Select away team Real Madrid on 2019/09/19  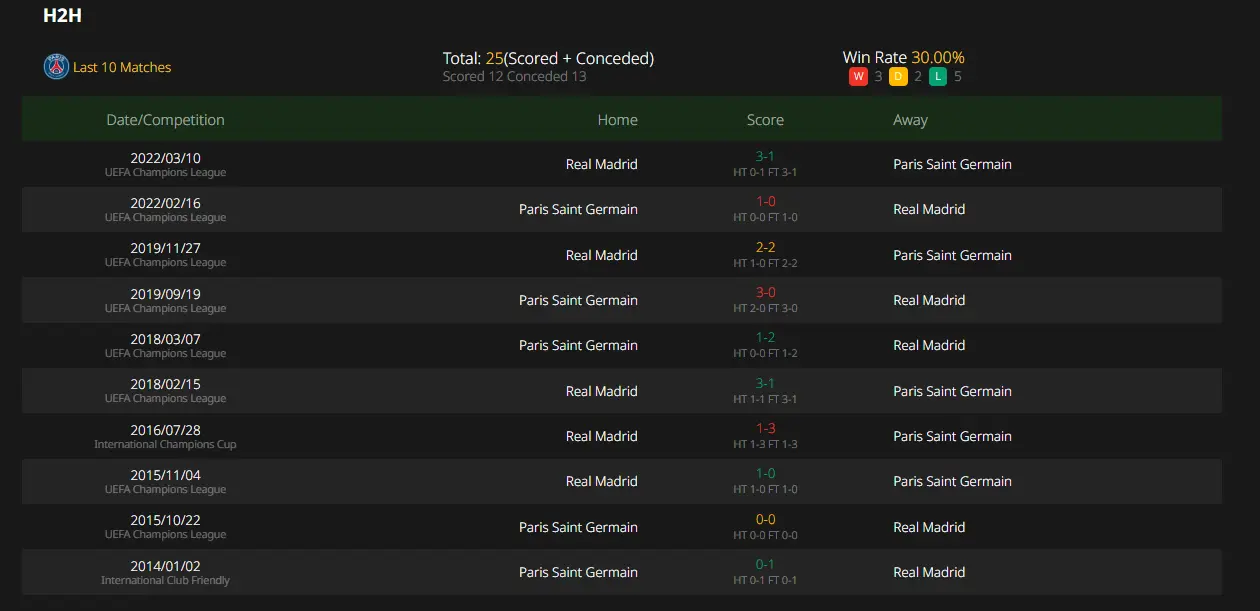(929, 300)
